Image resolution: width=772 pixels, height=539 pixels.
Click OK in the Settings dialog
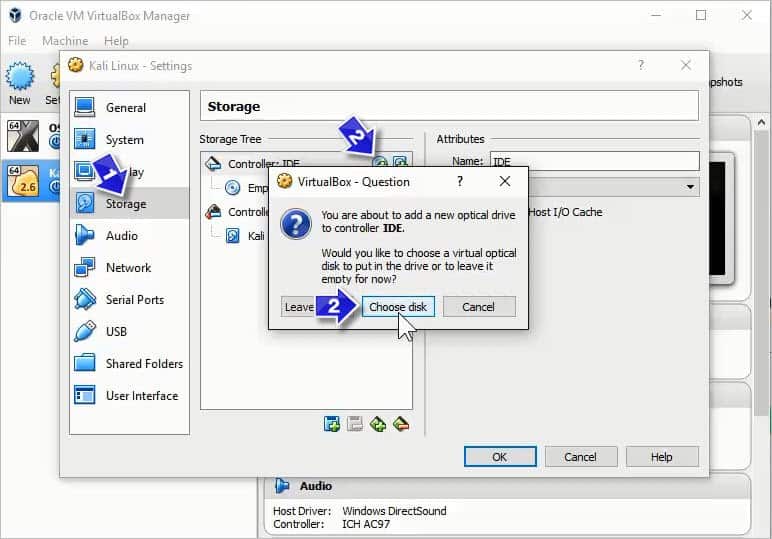[x=500, y=457]
